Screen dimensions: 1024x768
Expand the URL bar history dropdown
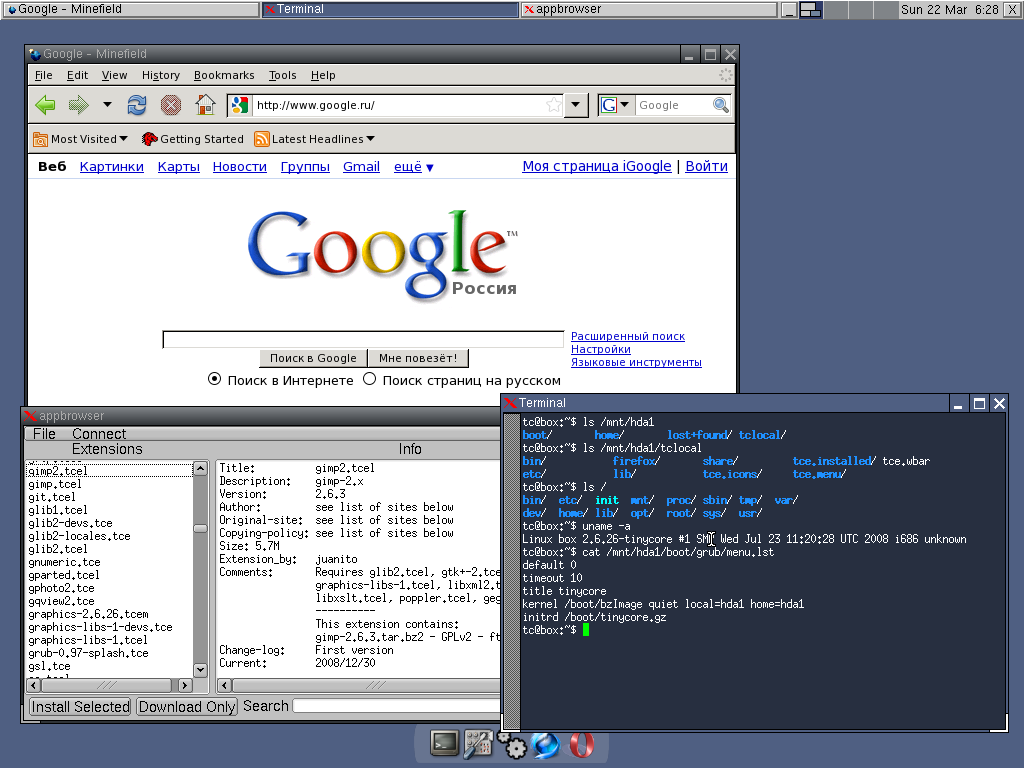[x=575, y=104]
